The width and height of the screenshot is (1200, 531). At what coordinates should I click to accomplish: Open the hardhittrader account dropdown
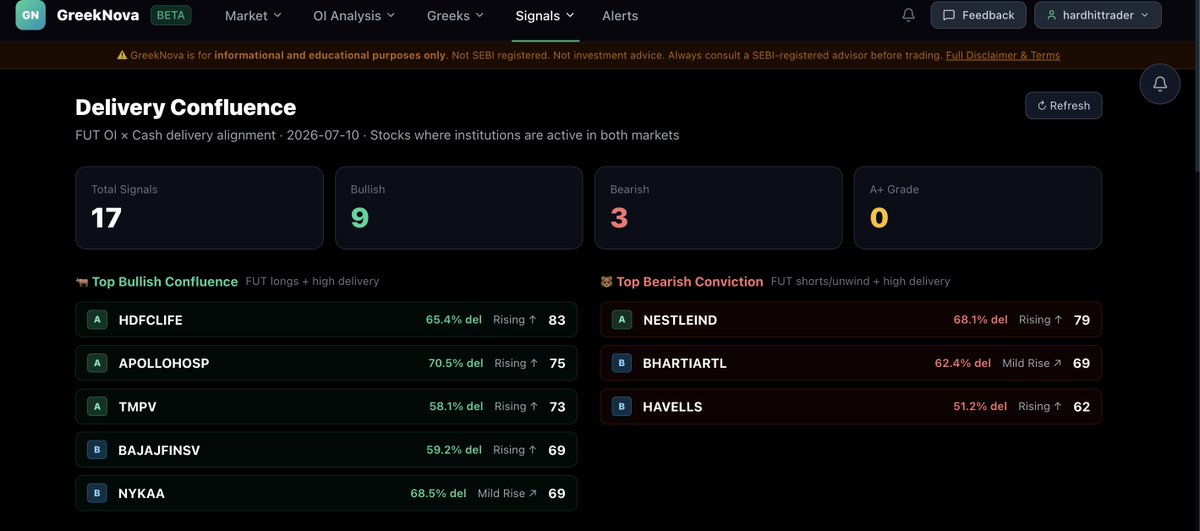[1098, 15]
